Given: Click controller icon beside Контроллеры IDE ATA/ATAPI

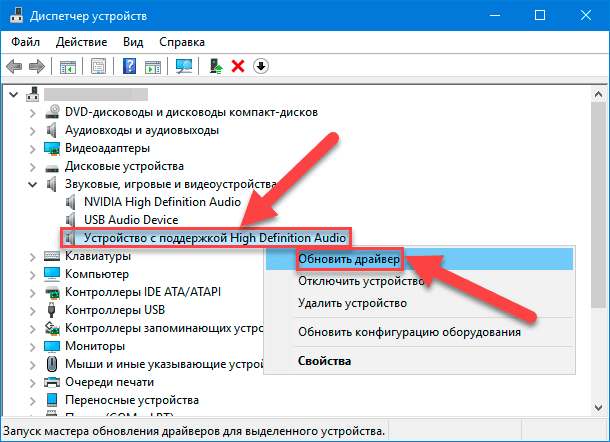Looking at the screenshot, I should point(52,292).
